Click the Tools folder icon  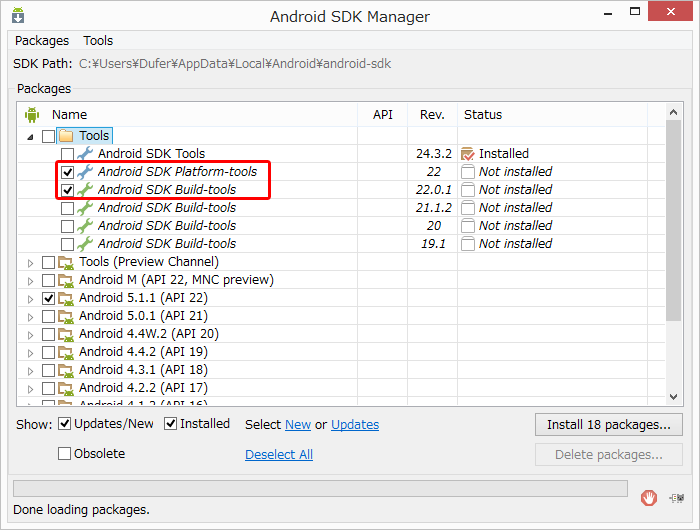[x=66, y=136]
